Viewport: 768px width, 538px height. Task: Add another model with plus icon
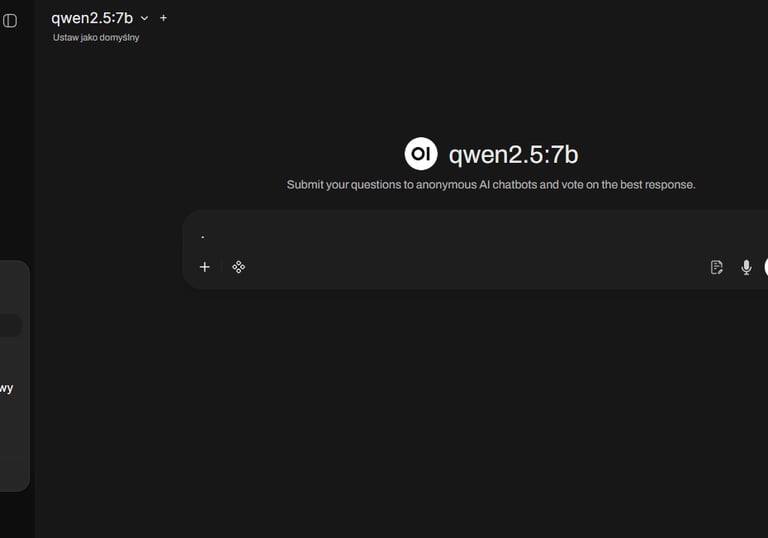(164, 18)
